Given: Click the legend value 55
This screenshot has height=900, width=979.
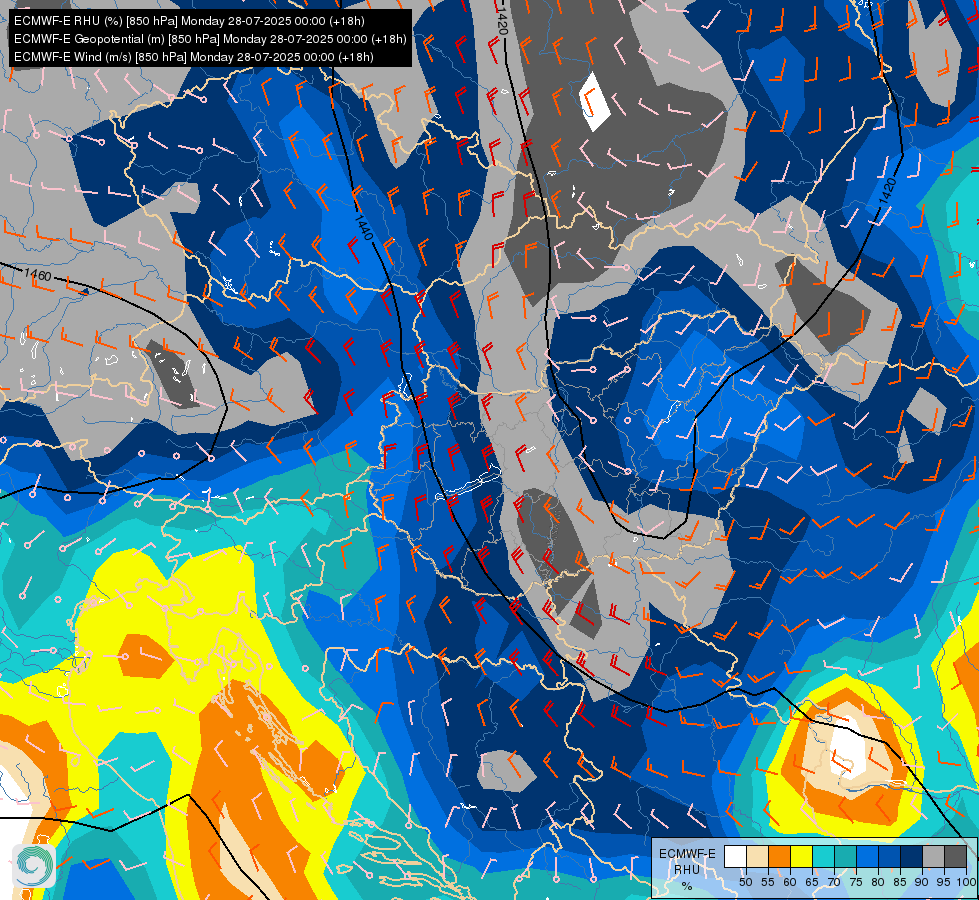Looking at the screenshot, I should [x=768, y=882].
